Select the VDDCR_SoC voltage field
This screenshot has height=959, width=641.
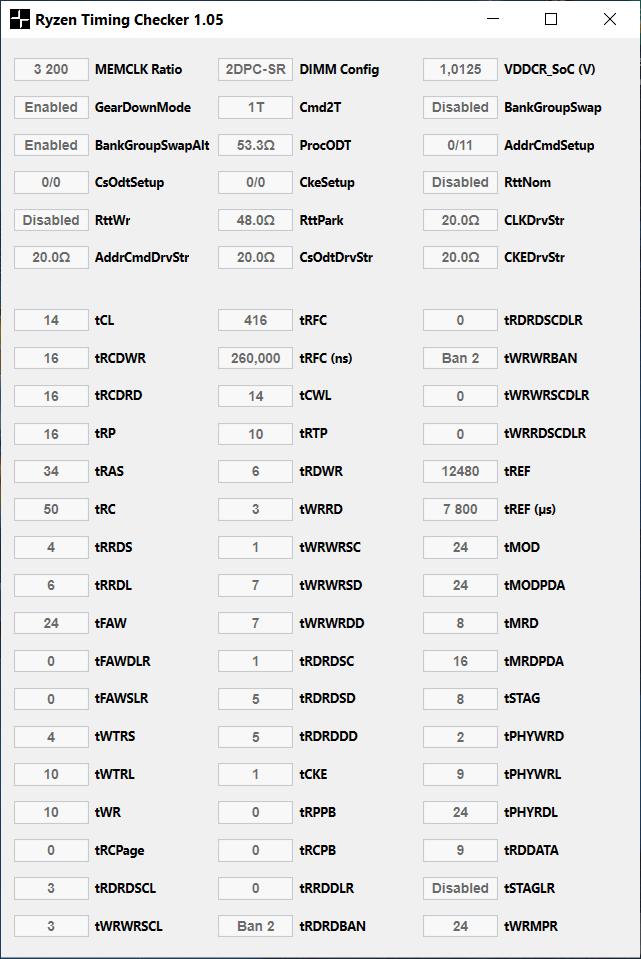pyautogui.click(x=460, y=69)
